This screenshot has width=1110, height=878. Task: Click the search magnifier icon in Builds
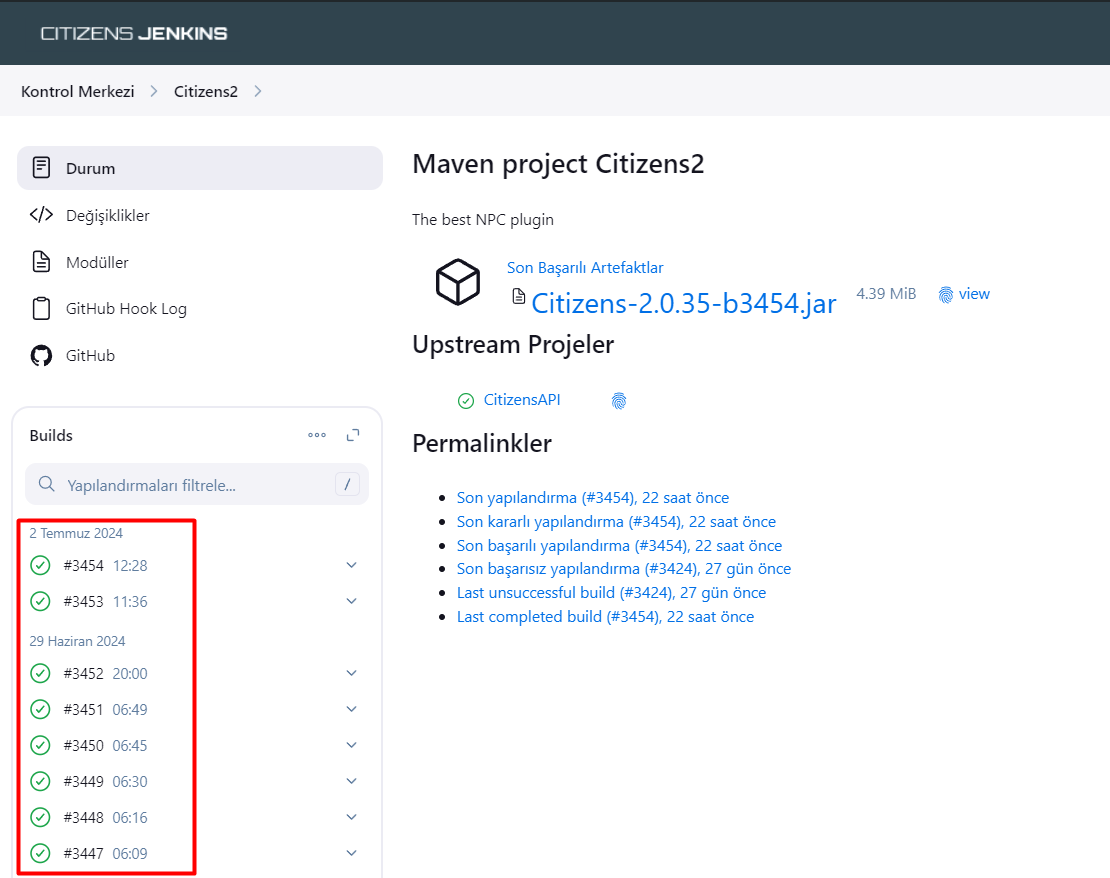coord(47,484)
